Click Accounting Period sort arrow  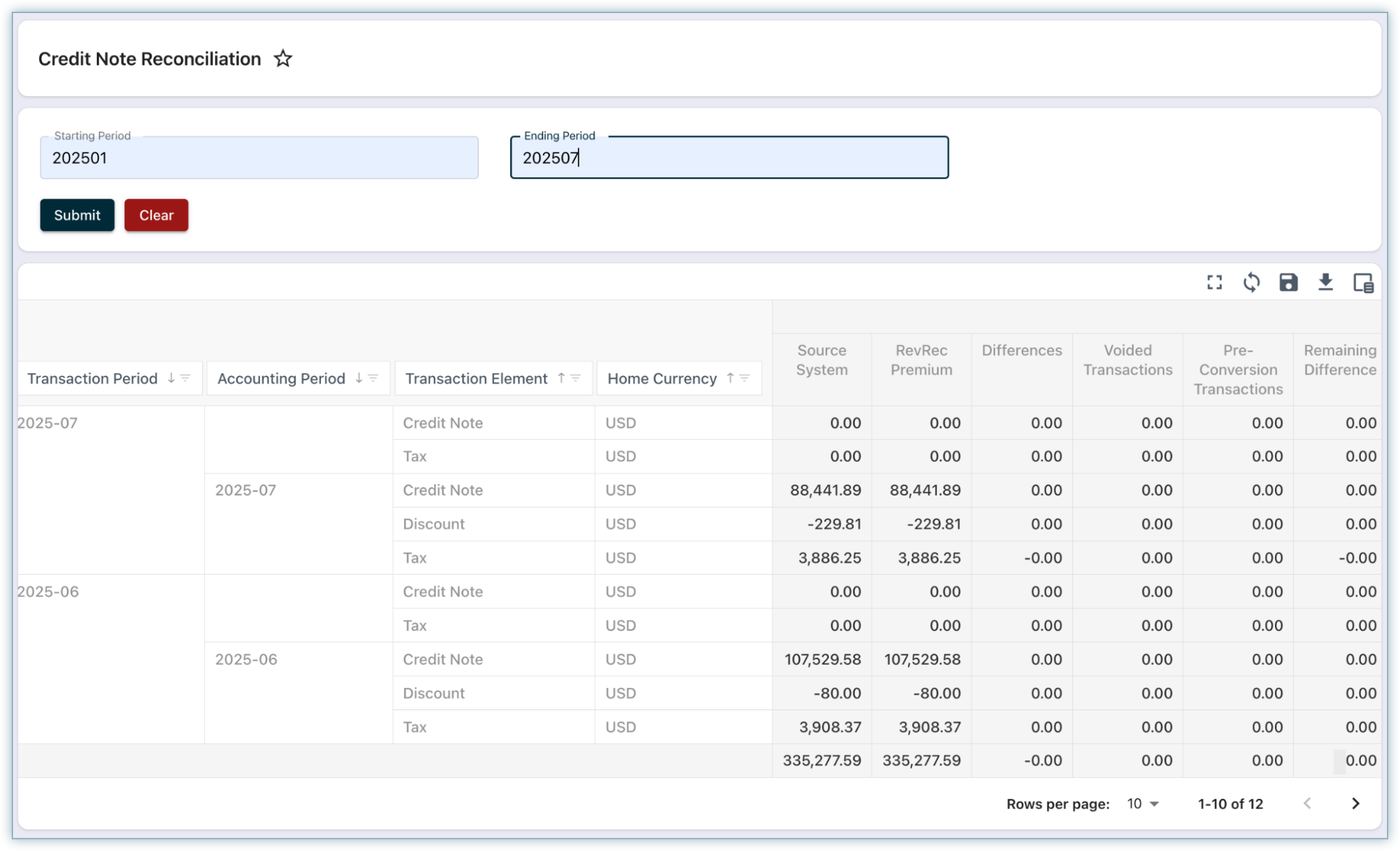[359, 378]
